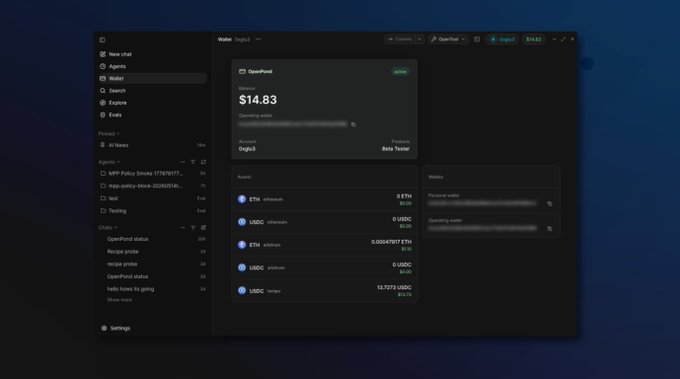Click the Wallets panel heading
This screenshot has width=680, height=379.
tap(435, 177)
